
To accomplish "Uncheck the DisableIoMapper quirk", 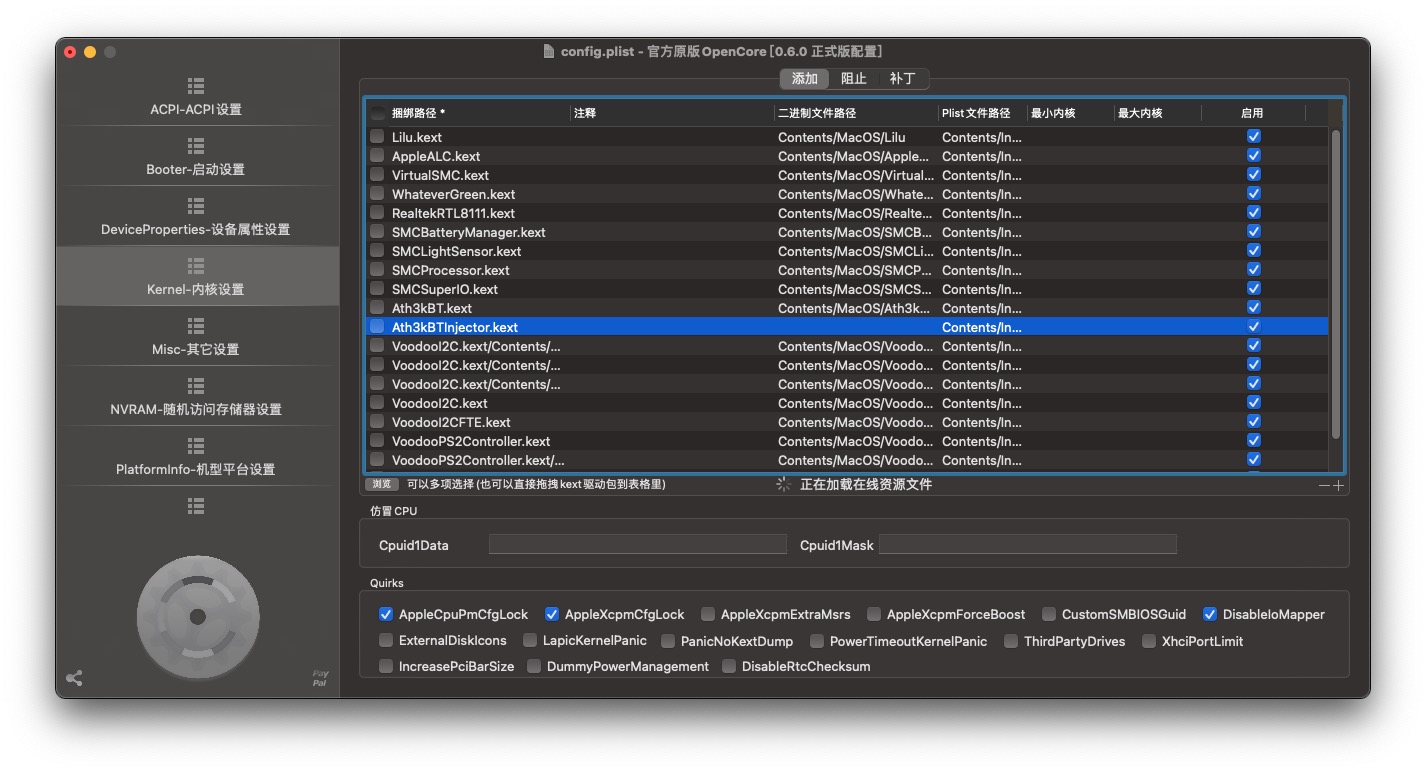I will pos(1210,614).
